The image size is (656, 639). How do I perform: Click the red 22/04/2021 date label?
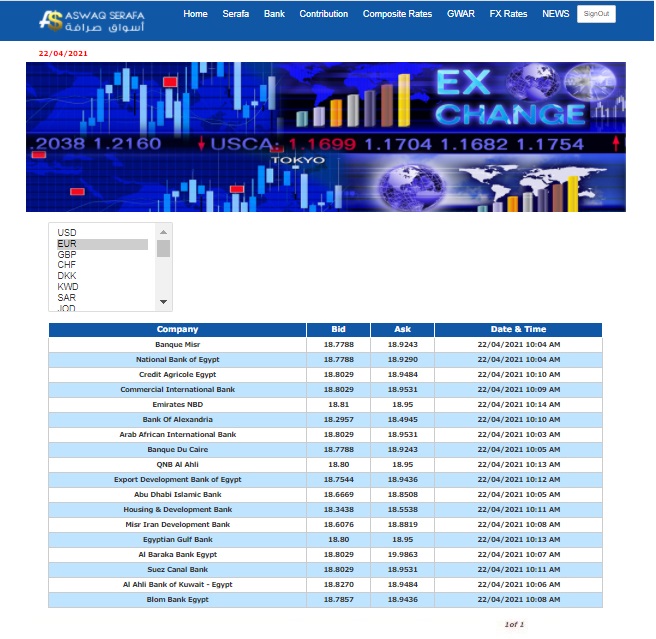(63, 54)
